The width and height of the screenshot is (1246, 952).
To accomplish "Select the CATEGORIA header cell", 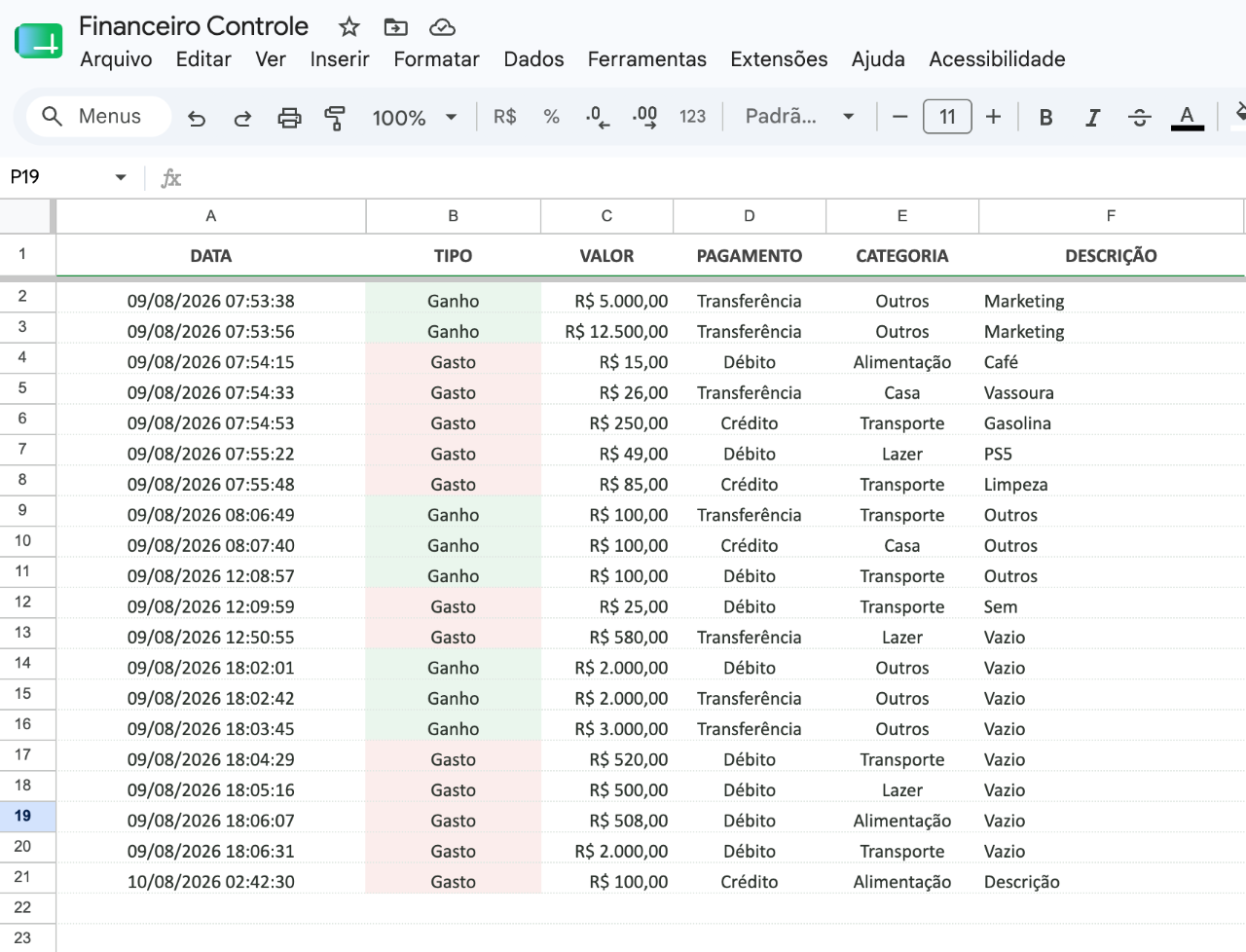I will (x=902, y=256).
